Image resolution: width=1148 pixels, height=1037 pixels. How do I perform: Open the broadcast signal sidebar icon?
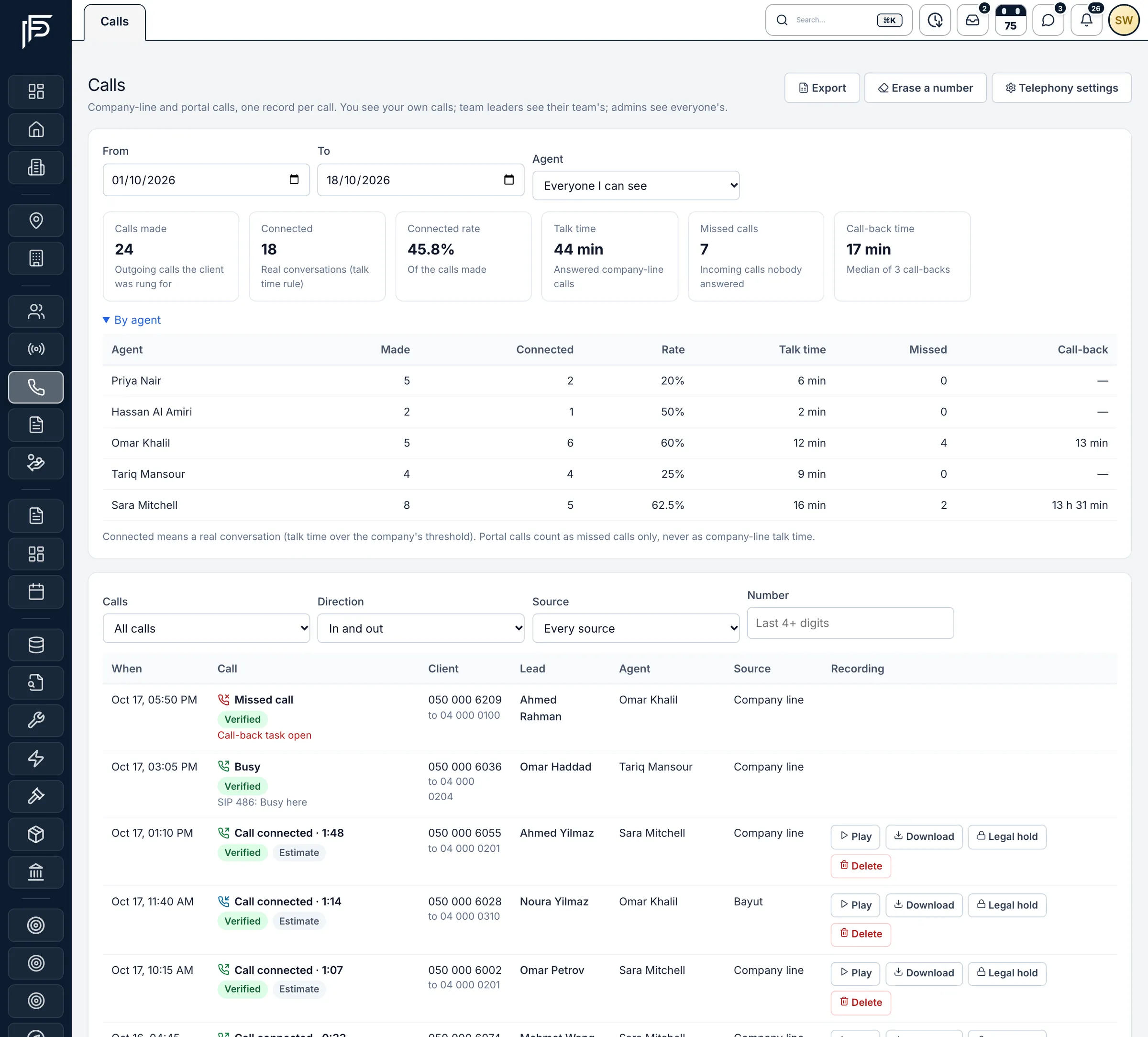pos(36,349)
